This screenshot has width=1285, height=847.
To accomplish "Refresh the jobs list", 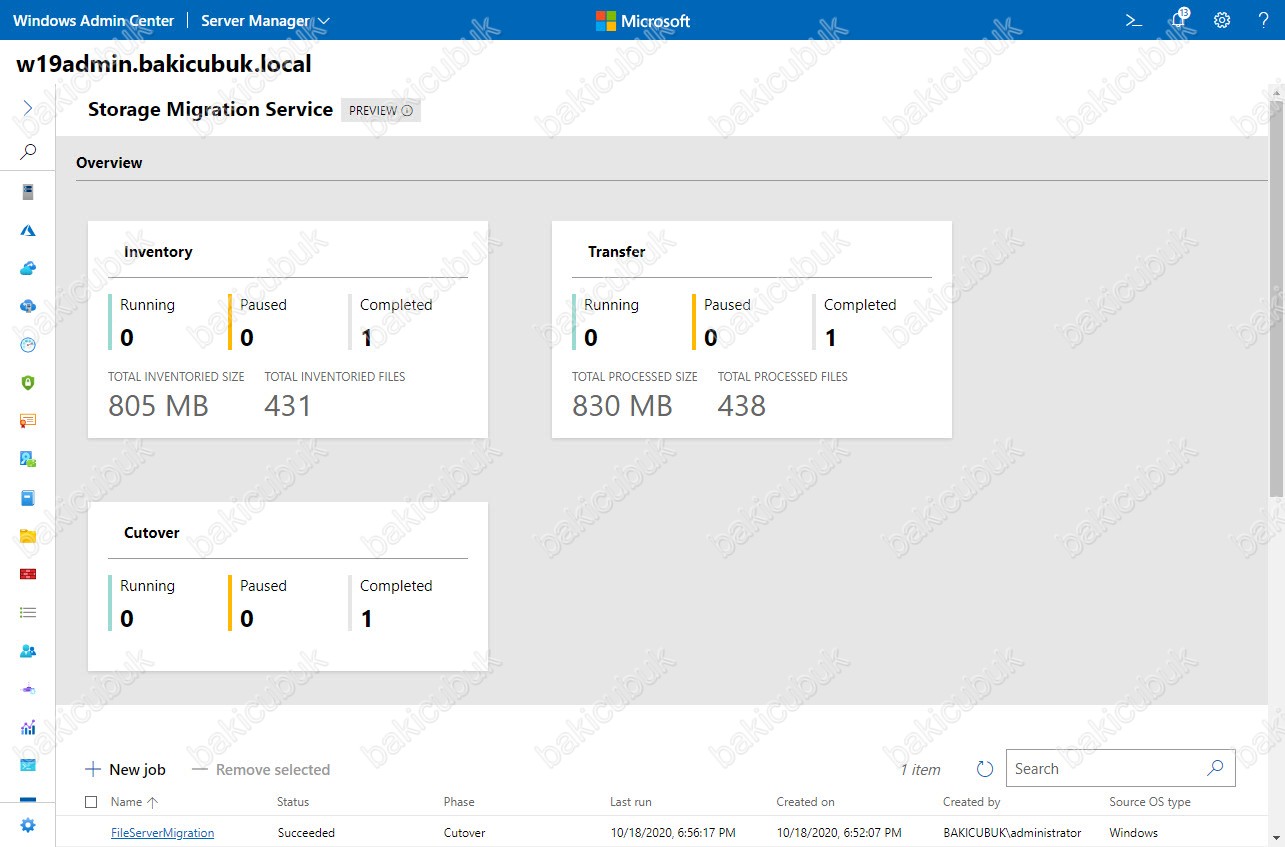I will pyautogui.click(x=985, y=769).
